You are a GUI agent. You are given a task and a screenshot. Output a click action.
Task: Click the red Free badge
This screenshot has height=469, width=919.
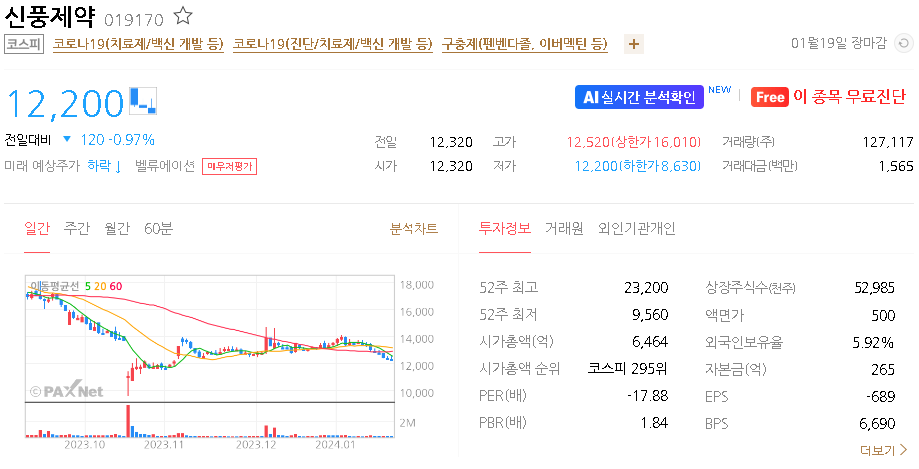(770, 97)
